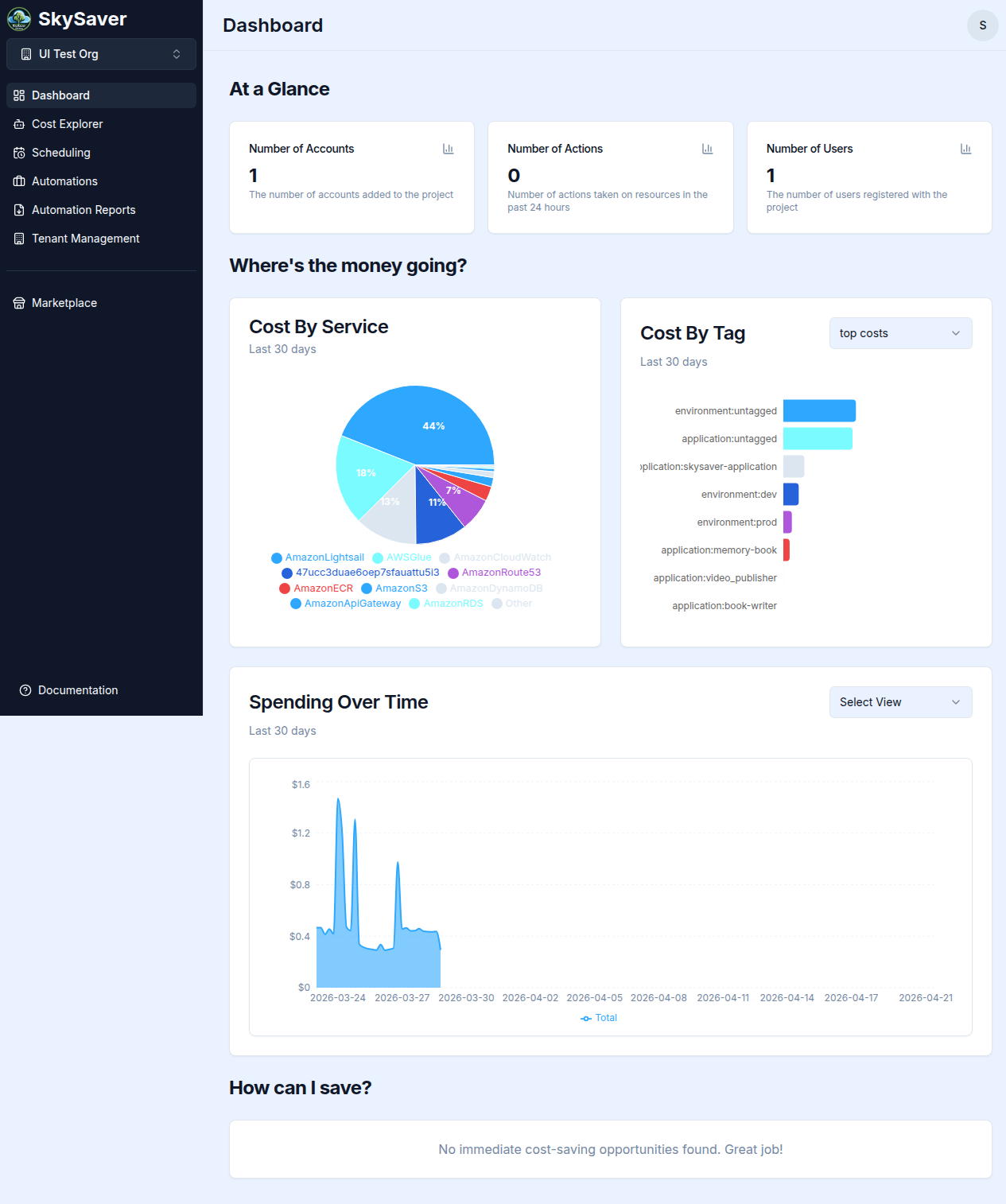
Task: Click the Number of Users card title
Action: pos(810,149)
